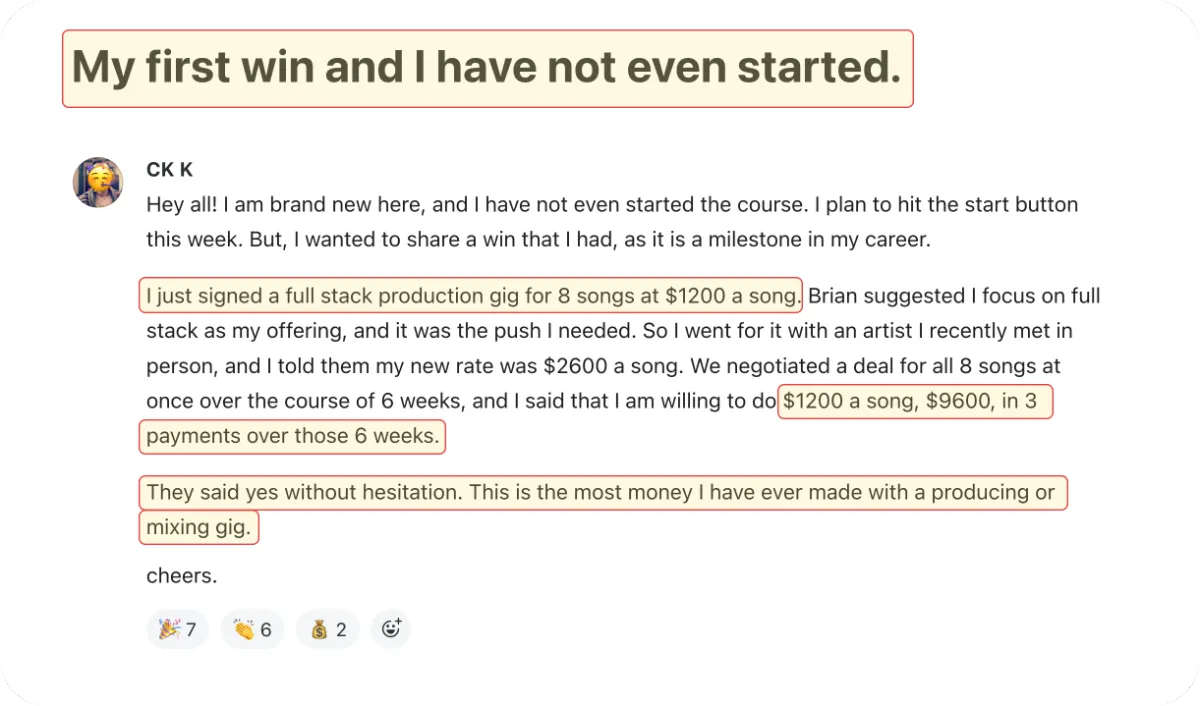Click the post title 'My first win'
Image resolution: width=1200 pixels, height=706 pixels.
(x=487, y=68)
